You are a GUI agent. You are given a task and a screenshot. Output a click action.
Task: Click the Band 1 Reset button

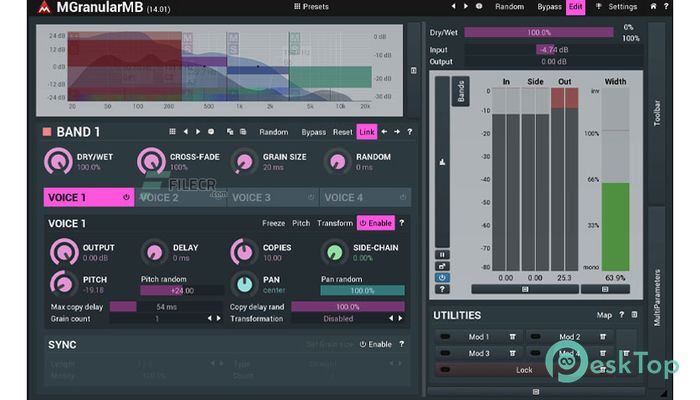[x=342, y=132]
